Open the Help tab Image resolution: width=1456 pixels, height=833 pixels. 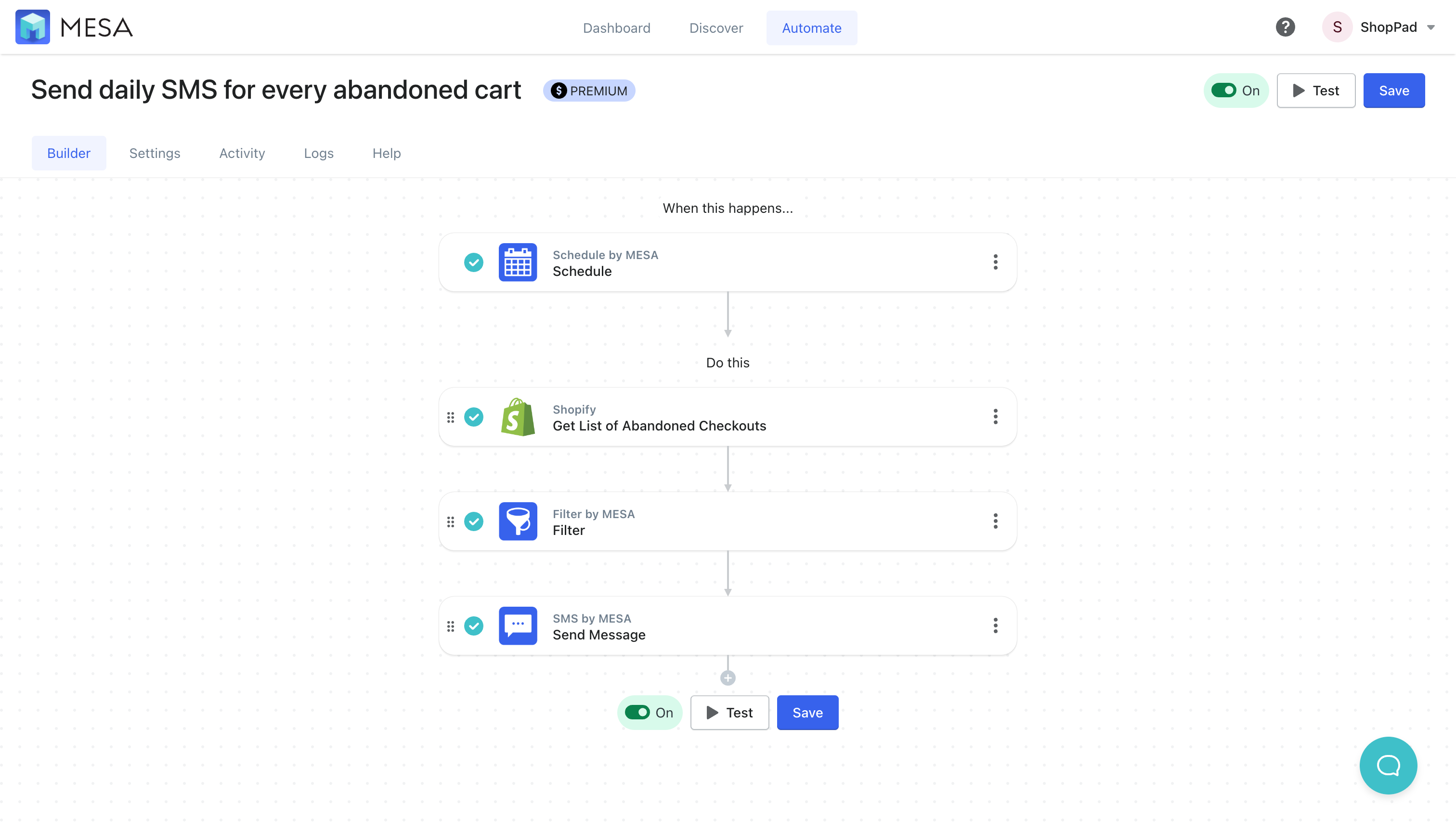[x=386, y=153]
